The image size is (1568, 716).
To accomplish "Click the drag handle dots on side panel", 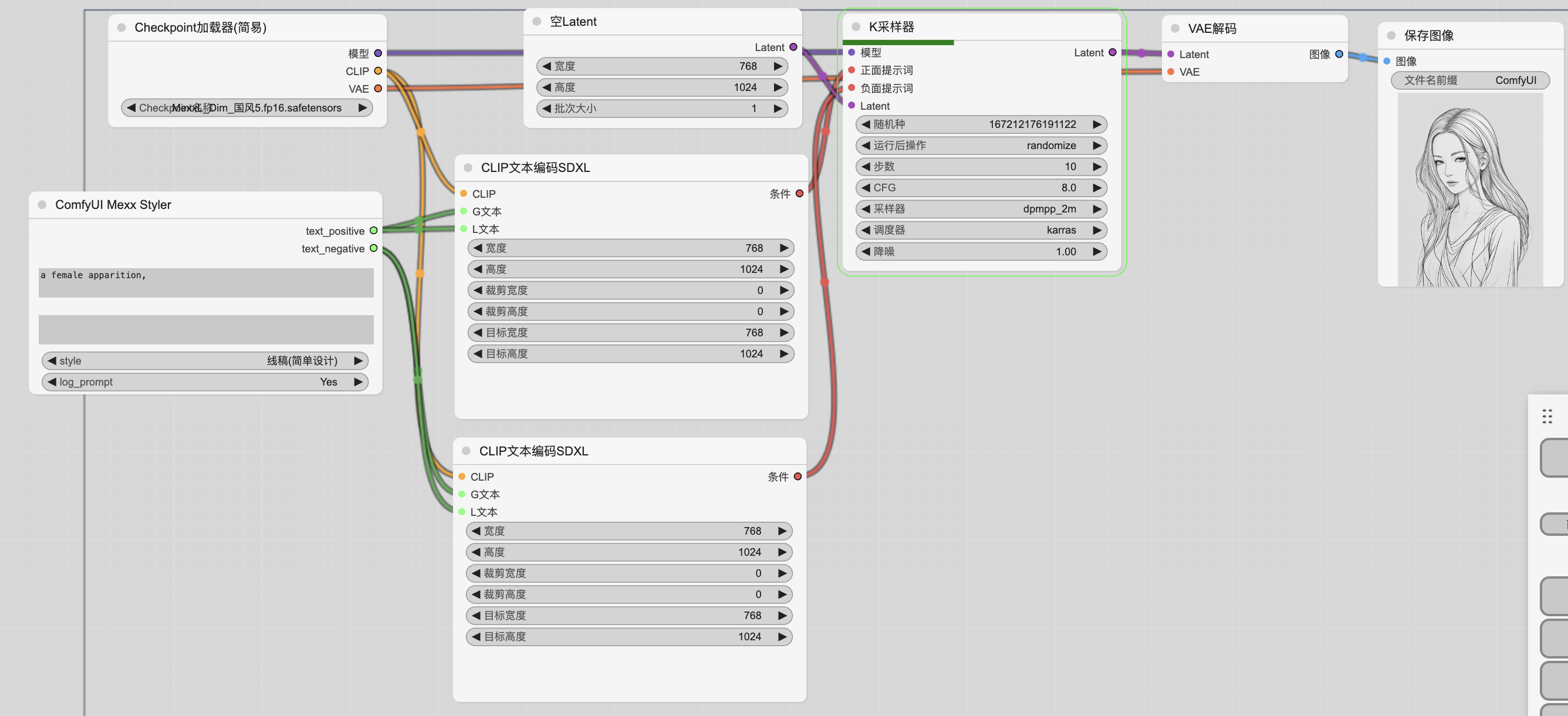I will [x=1547, y=417].
